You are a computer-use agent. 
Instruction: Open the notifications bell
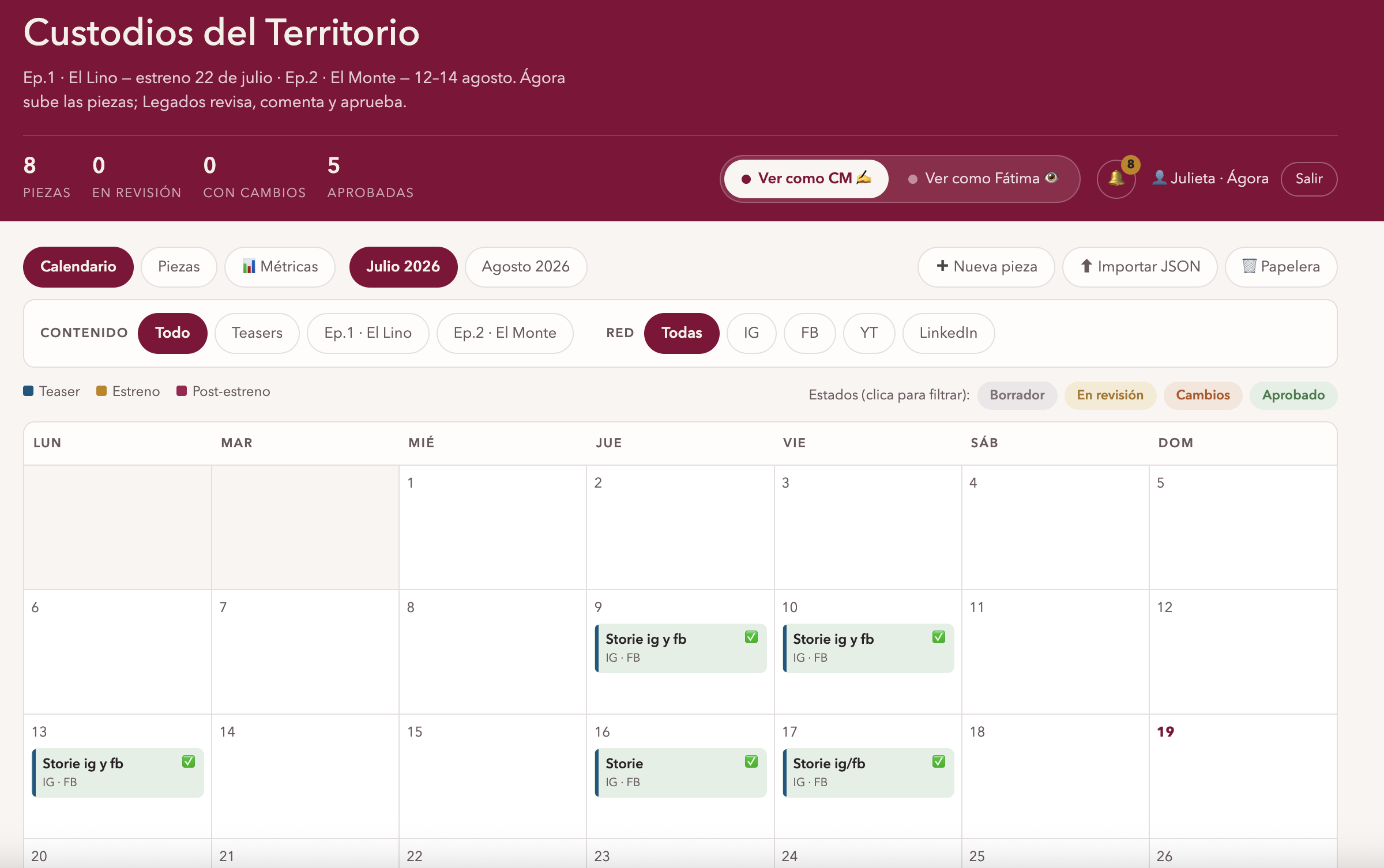point(1116,179)
